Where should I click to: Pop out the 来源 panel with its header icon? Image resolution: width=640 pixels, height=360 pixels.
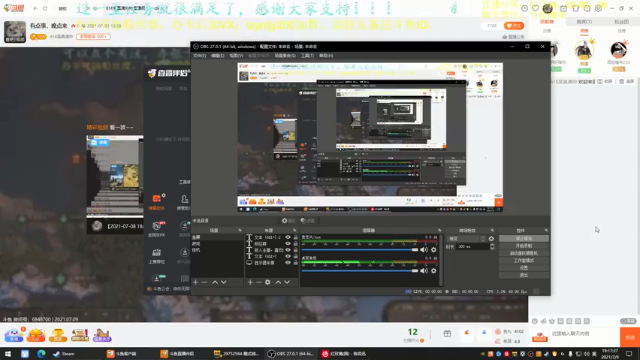[x=295, y=231]
